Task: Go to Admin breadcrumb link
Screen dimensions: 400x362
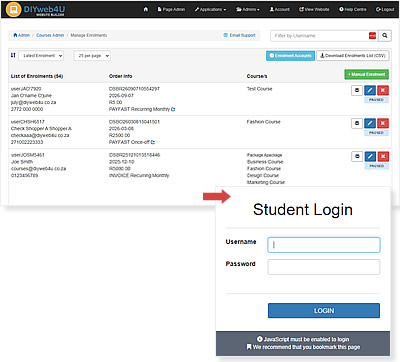Action: (x=22, y=35)
